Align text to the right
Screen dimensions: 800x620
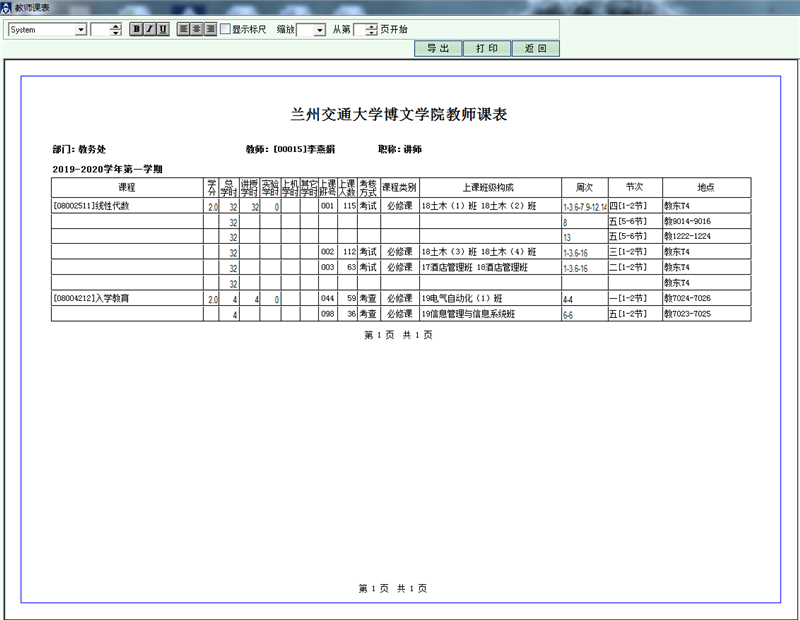point(210,29)
